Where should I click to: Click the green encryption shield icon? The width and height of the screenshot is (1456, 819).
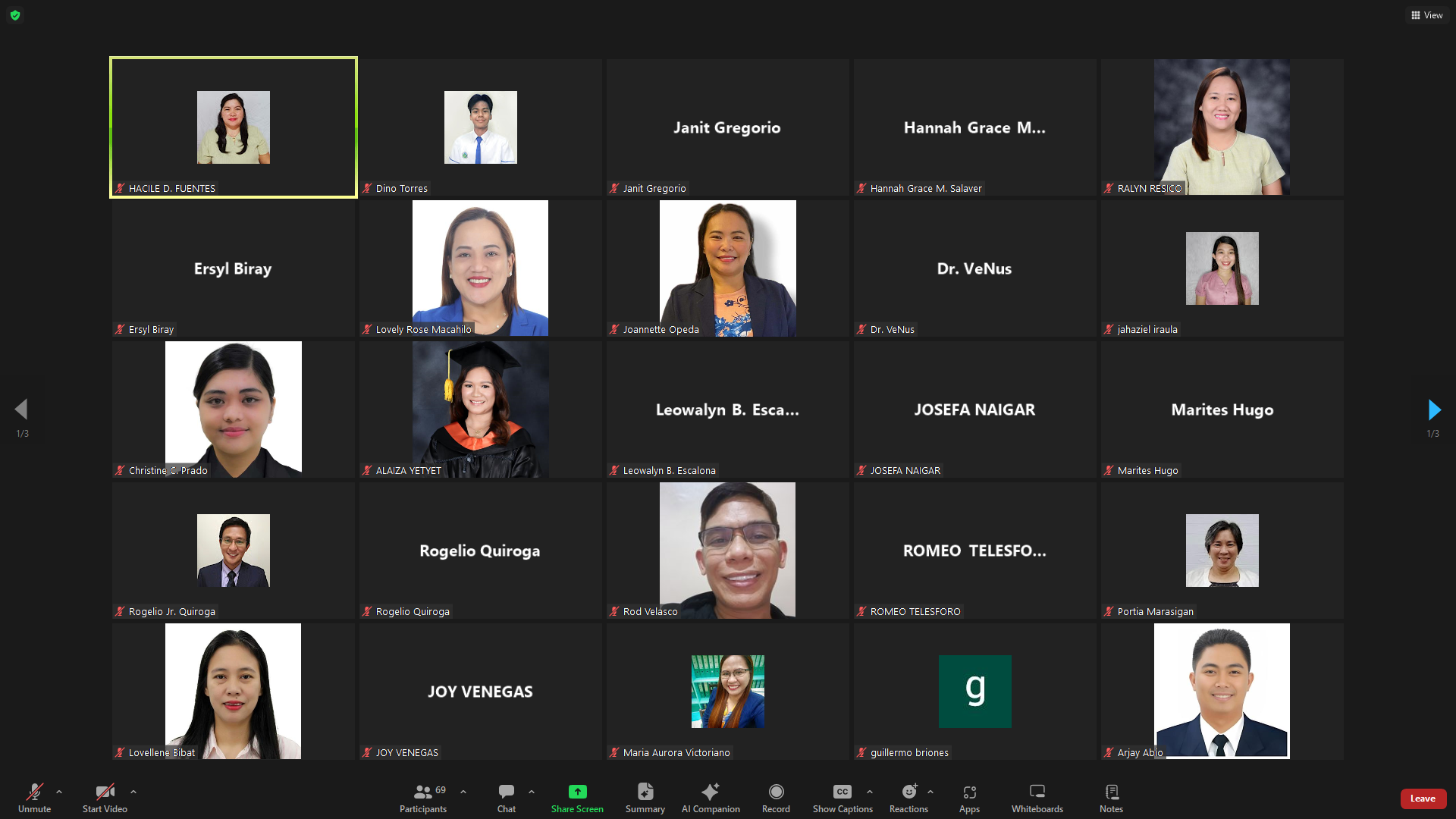[15, 15]
